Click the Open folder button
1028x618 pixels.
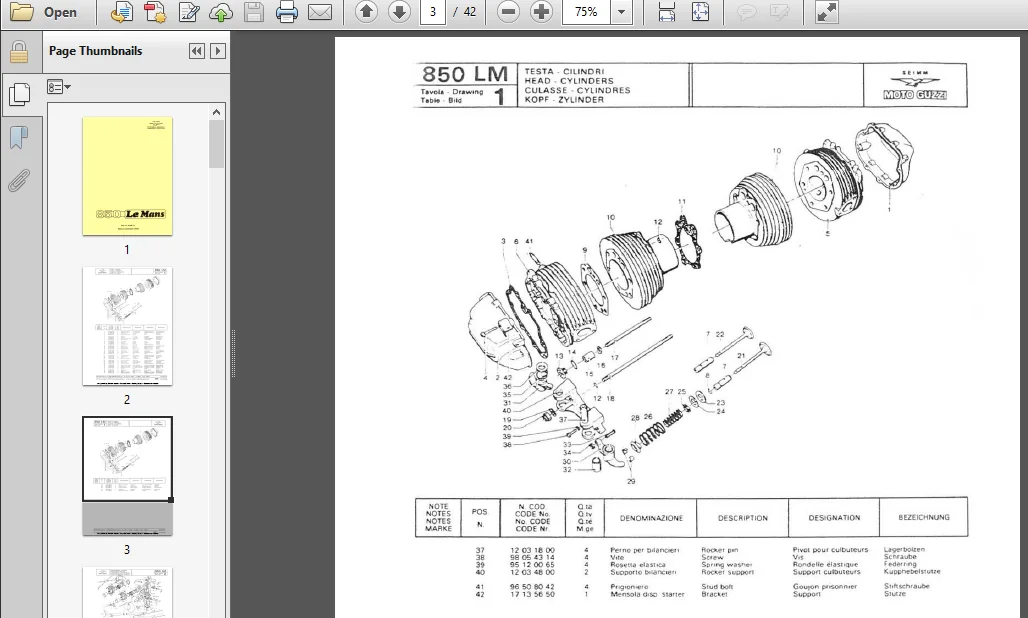click(44, 12)
